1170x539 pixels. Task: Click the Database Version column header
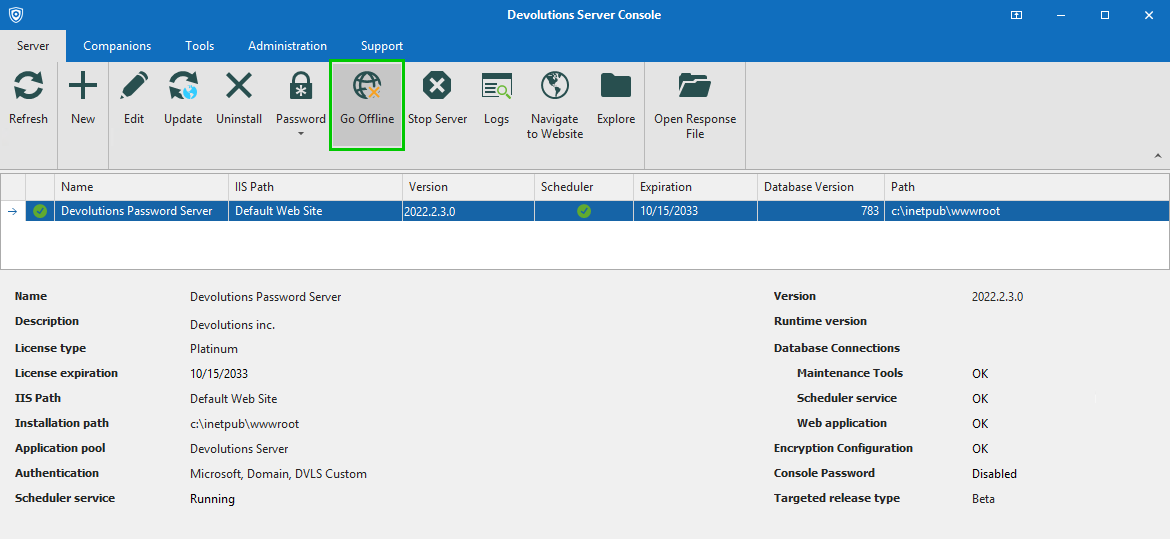tap(809, 187)
